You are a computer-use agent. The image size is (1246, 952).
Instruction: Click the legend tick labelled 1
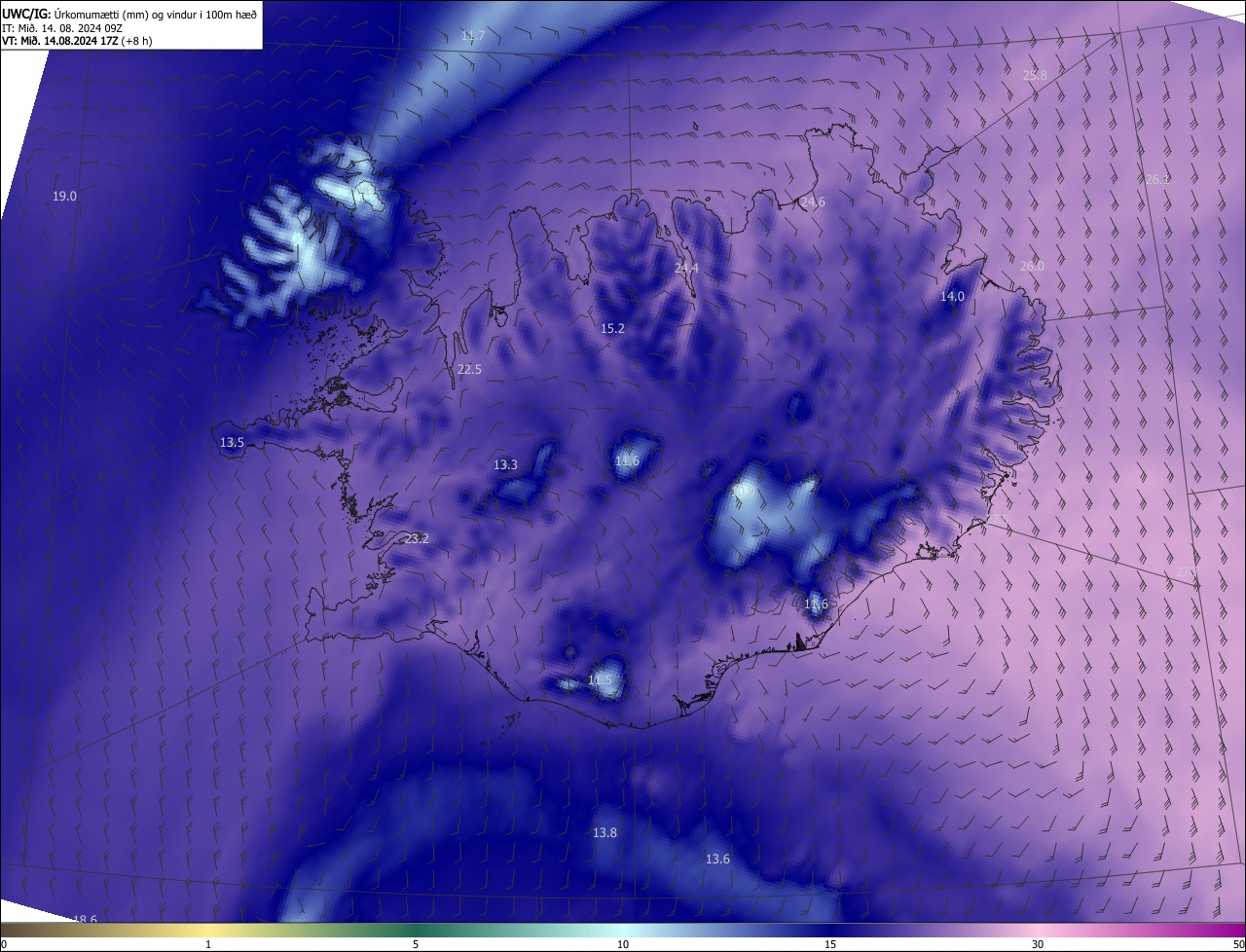click(x=208, y=944)
